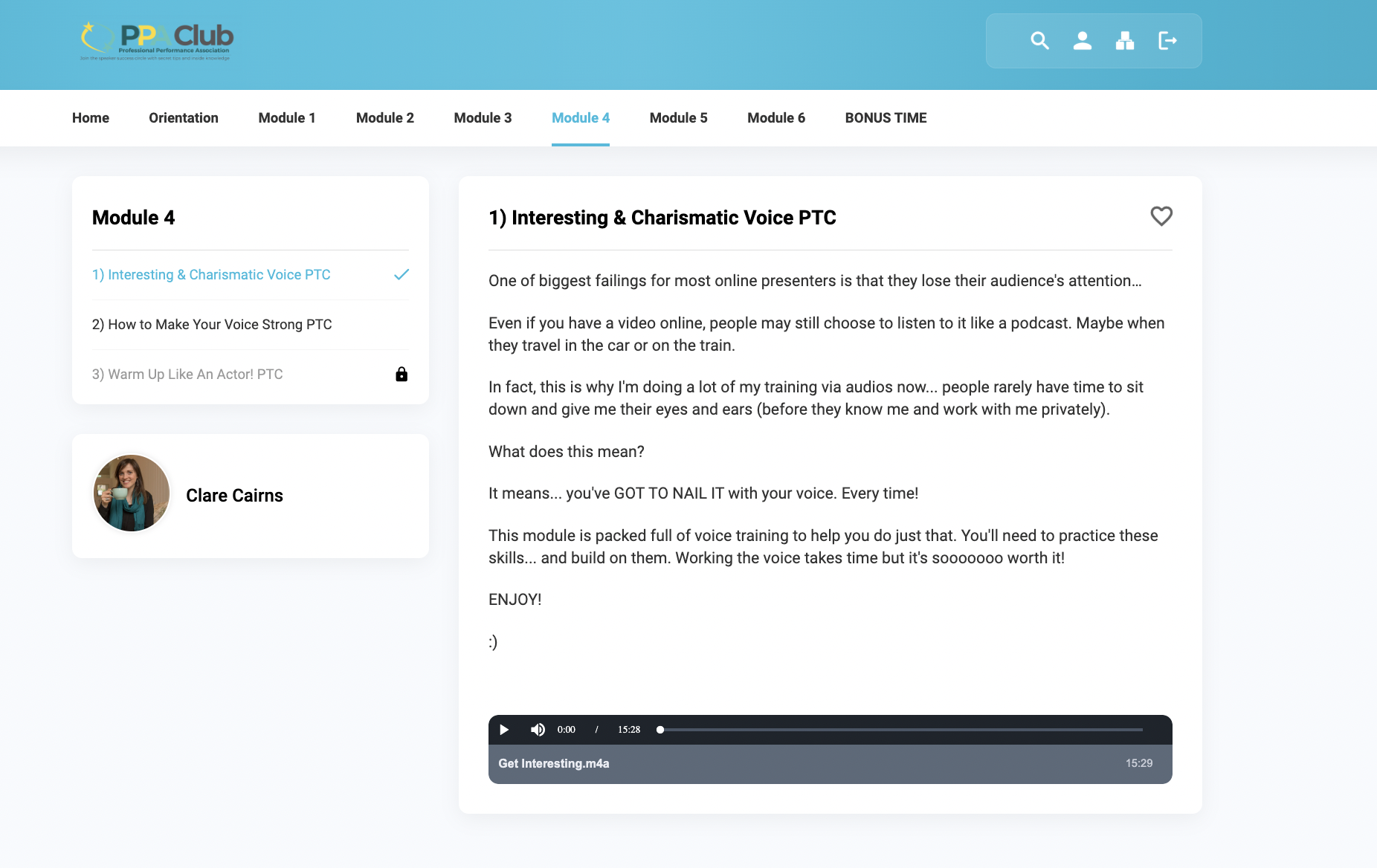Click the sitemap icon in header
Viewport: 1377px width, 868px height.
[x=1125, y=41]
